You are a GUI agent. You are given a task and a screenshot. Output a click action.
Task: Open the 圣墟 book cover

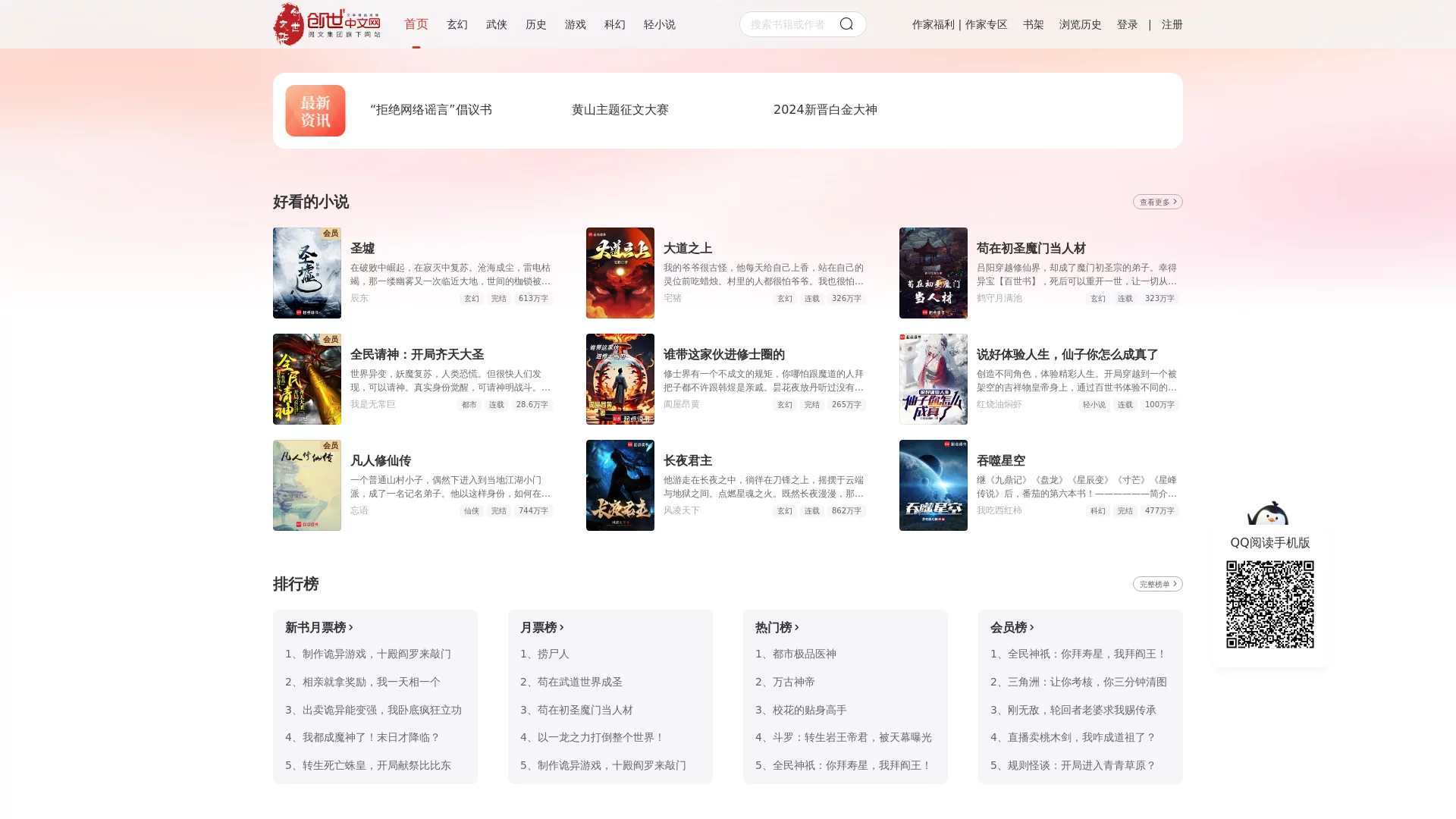pyautogui.click(x=306, y=272)
